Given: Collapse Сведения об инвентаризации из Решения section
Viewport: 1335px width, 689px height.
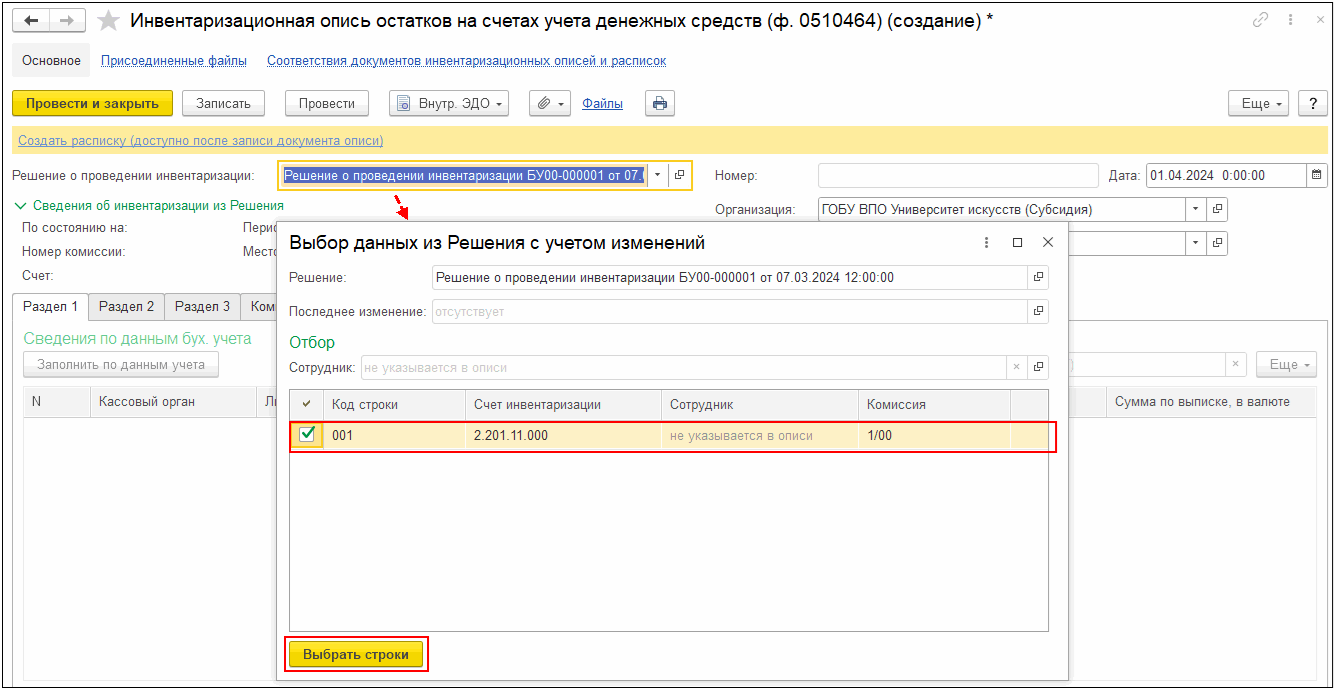Looking at the screenshot, I should tap(148, 205).
